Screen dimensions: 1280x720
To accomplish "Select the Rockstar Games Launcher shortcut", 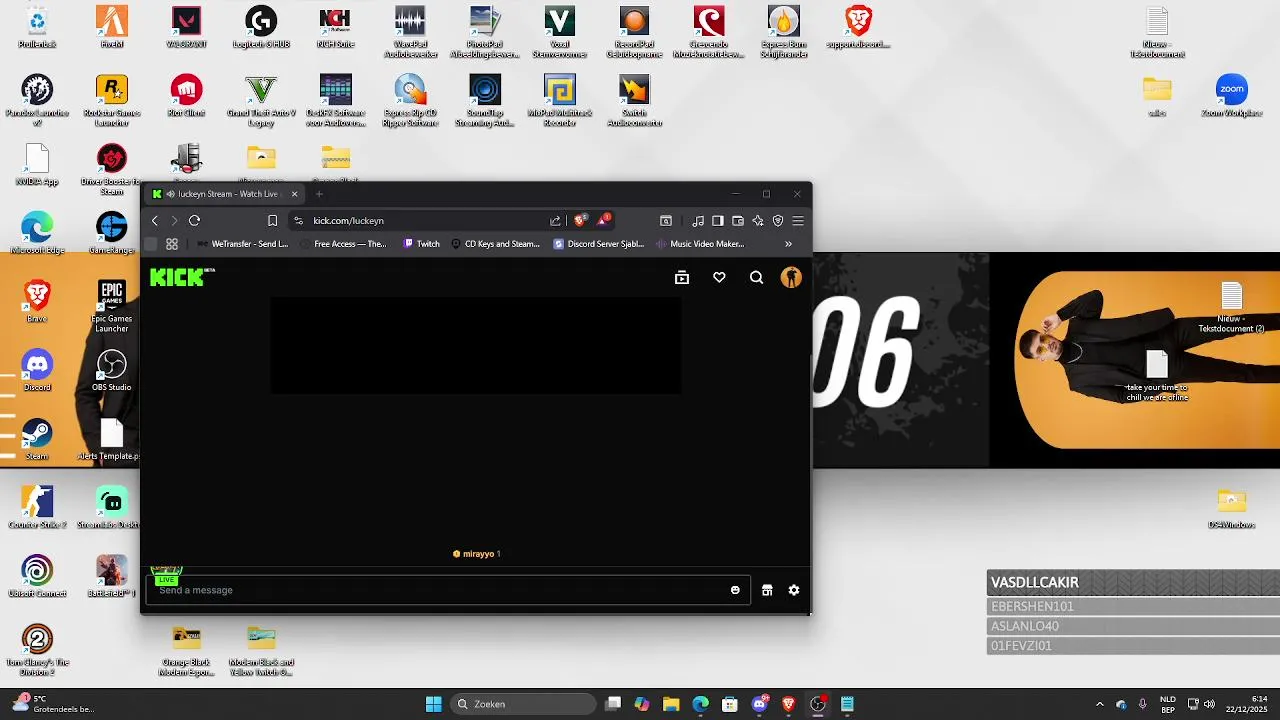I will point(111,101).
